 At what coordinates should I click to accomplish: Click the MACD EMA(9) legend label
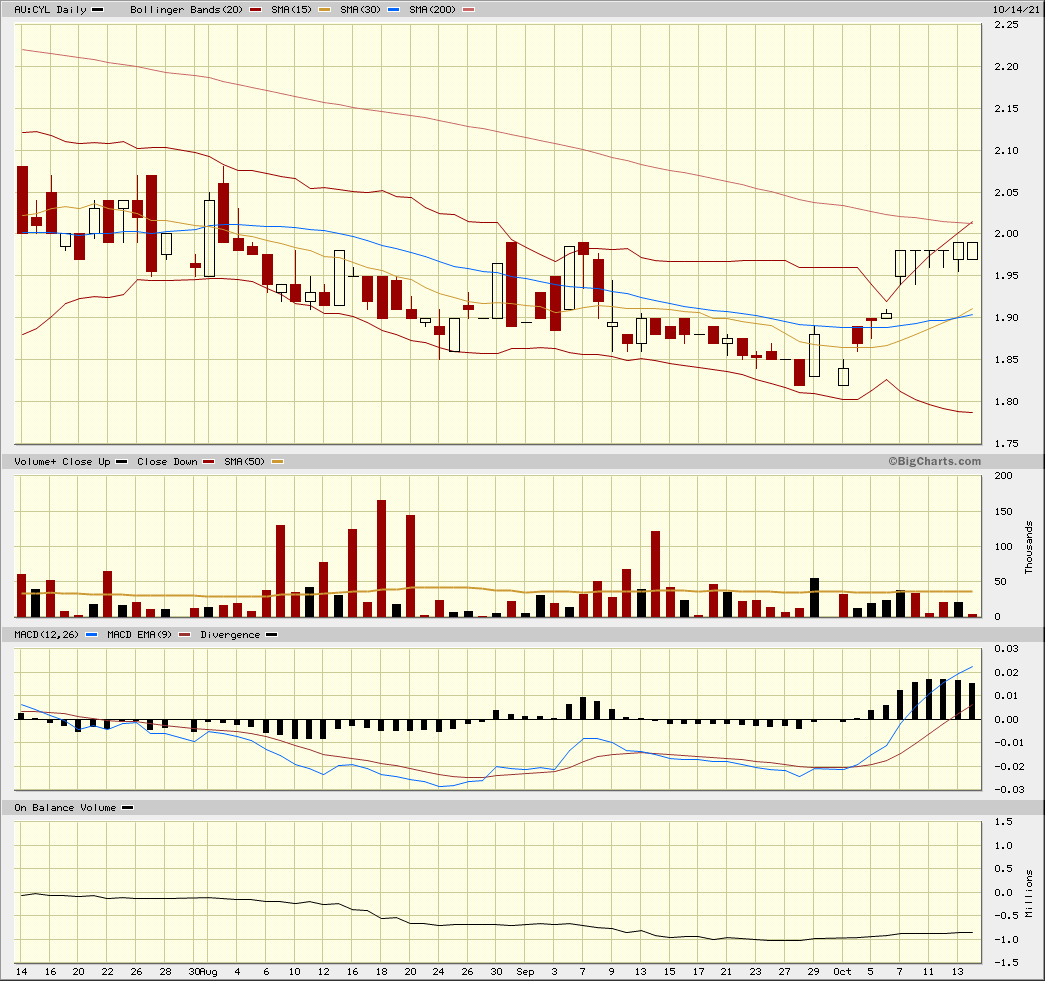pyautogui.click(x=139, y=635)
